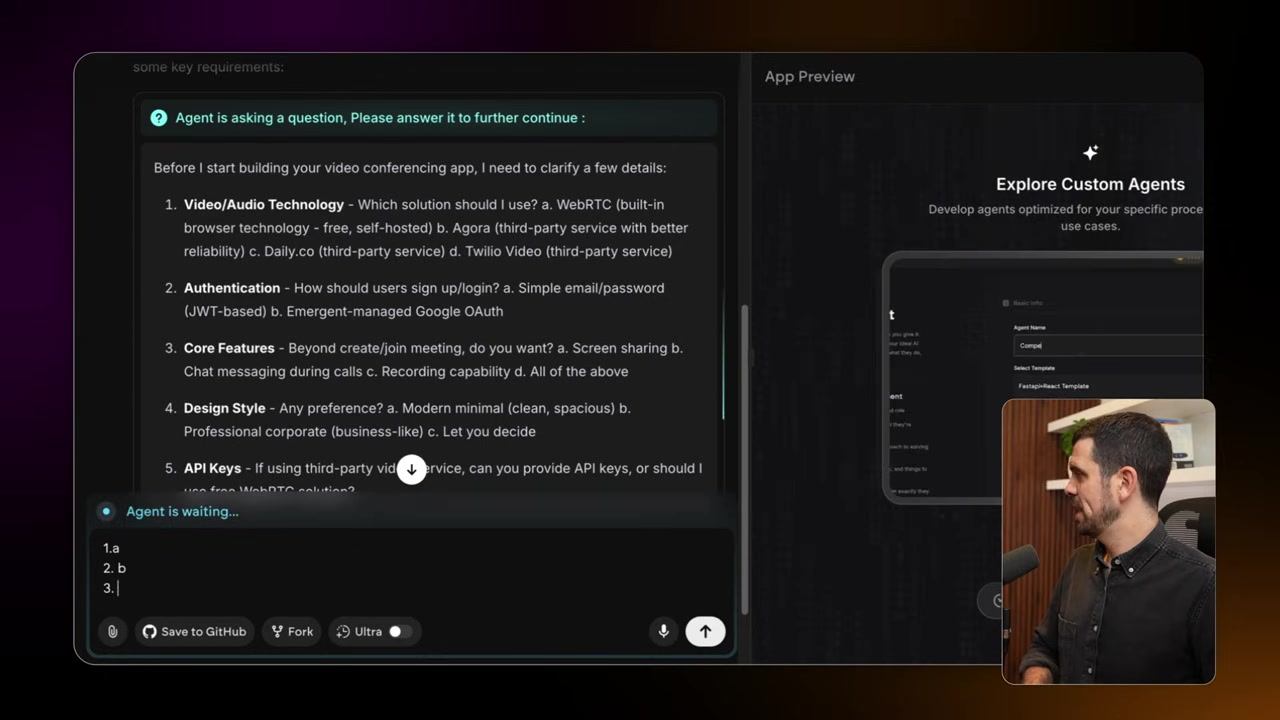Screen dimensions: 1280x720
Task: Enable the Ultra mode toggle
Action: [x=398, y=631]
